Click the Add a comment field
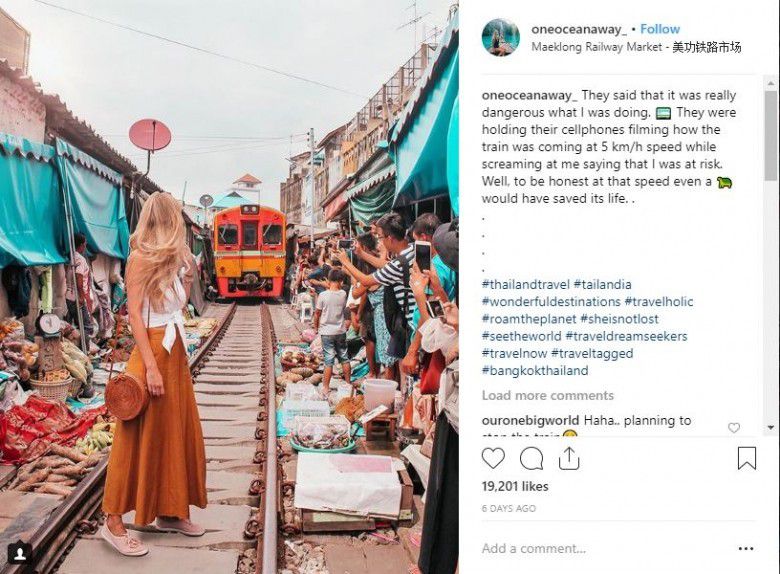The width and height of the screenshot is (780, 574). click(x=600, y=548)
